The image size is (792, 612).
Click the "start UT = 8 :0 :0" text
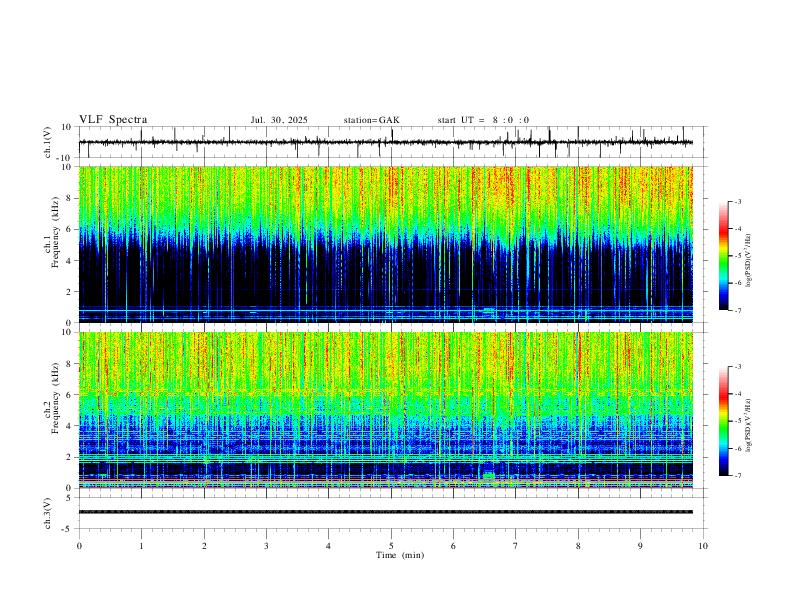click(483, 120)
